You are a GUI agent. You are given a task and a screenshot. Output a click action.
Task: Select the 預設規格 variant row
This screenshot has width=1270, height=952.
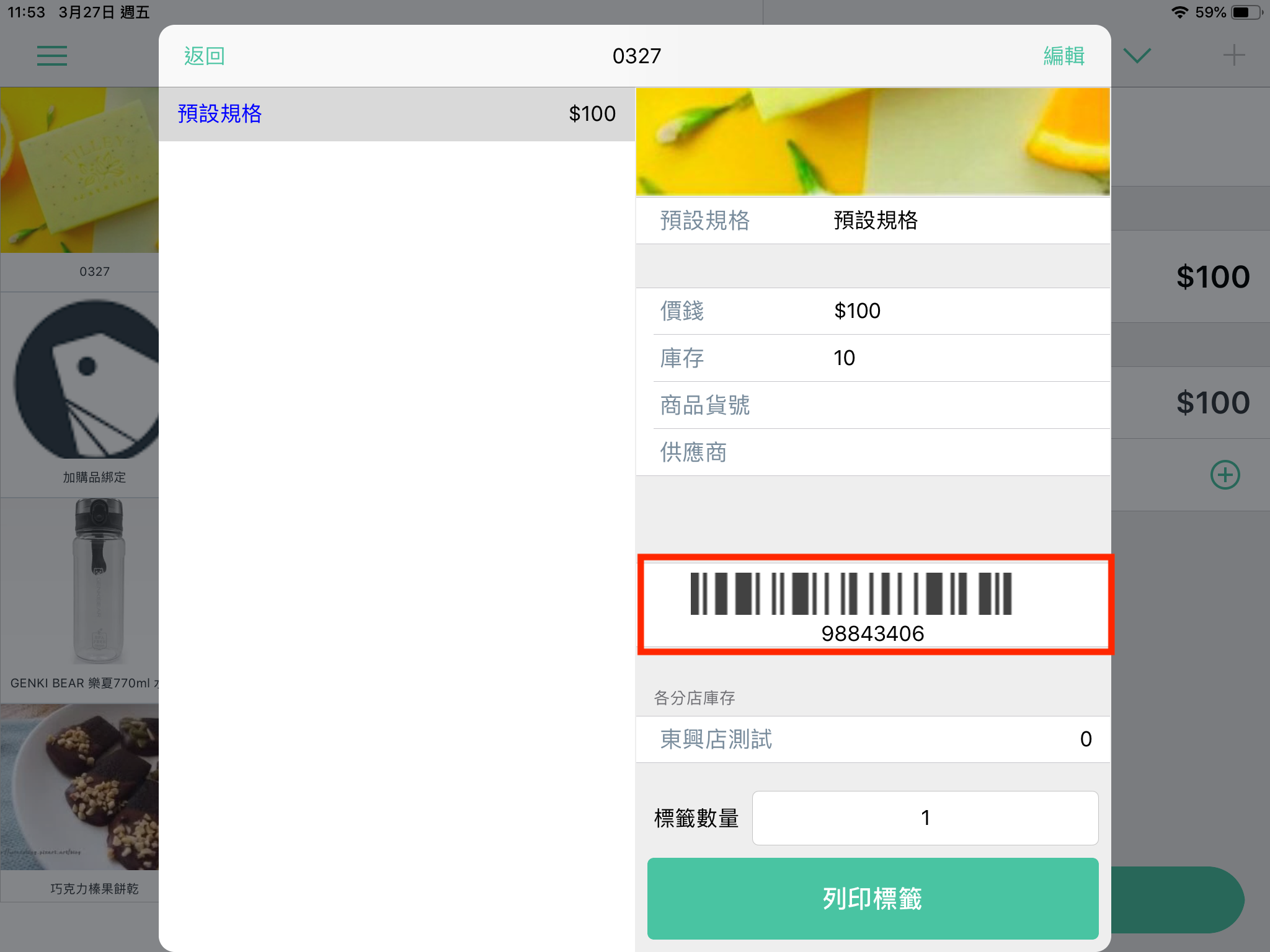pos(397,114)
